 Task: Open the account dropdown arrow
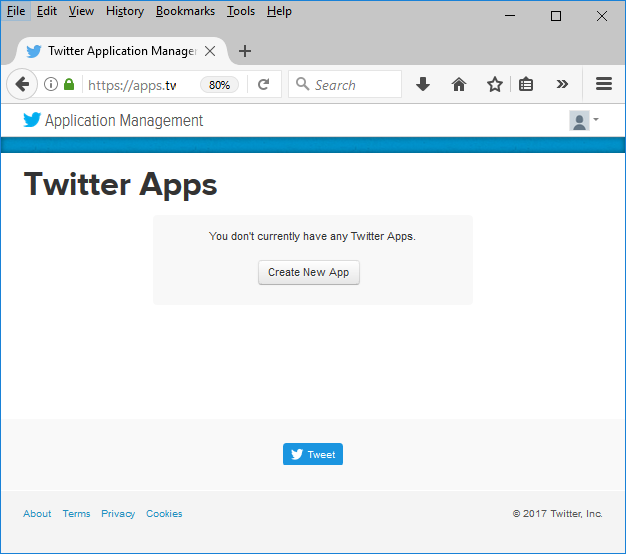[596, 119]
